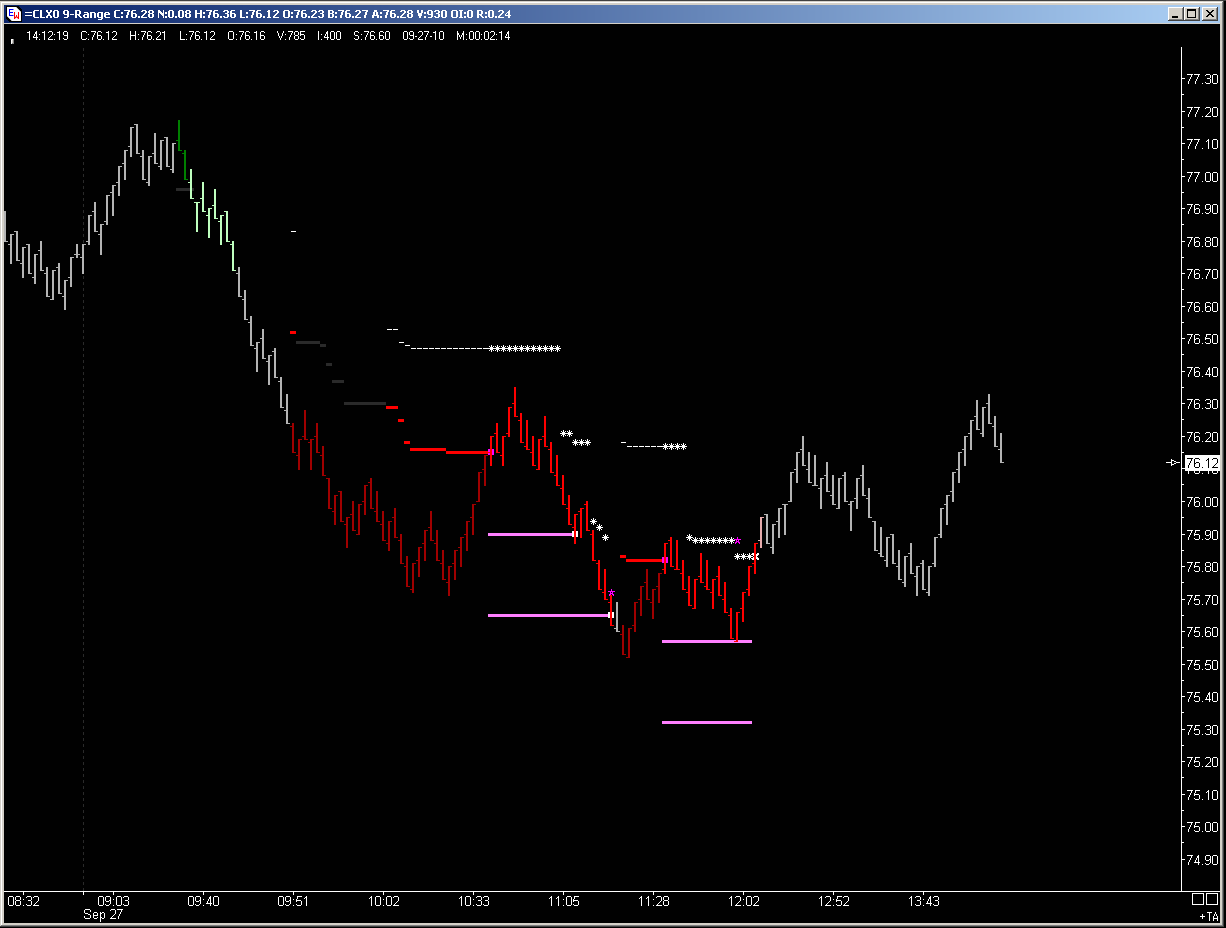
Task: Click the 14:12:19 time readout in the info line
Action: 47,36
